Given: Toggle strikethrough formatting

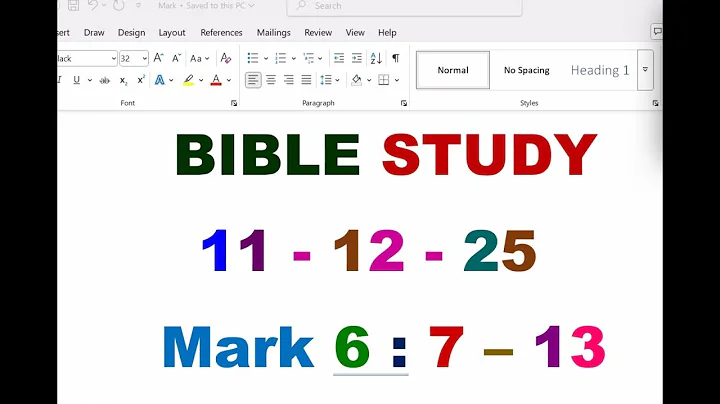Looking at the screenshot, I should (104, 80).
